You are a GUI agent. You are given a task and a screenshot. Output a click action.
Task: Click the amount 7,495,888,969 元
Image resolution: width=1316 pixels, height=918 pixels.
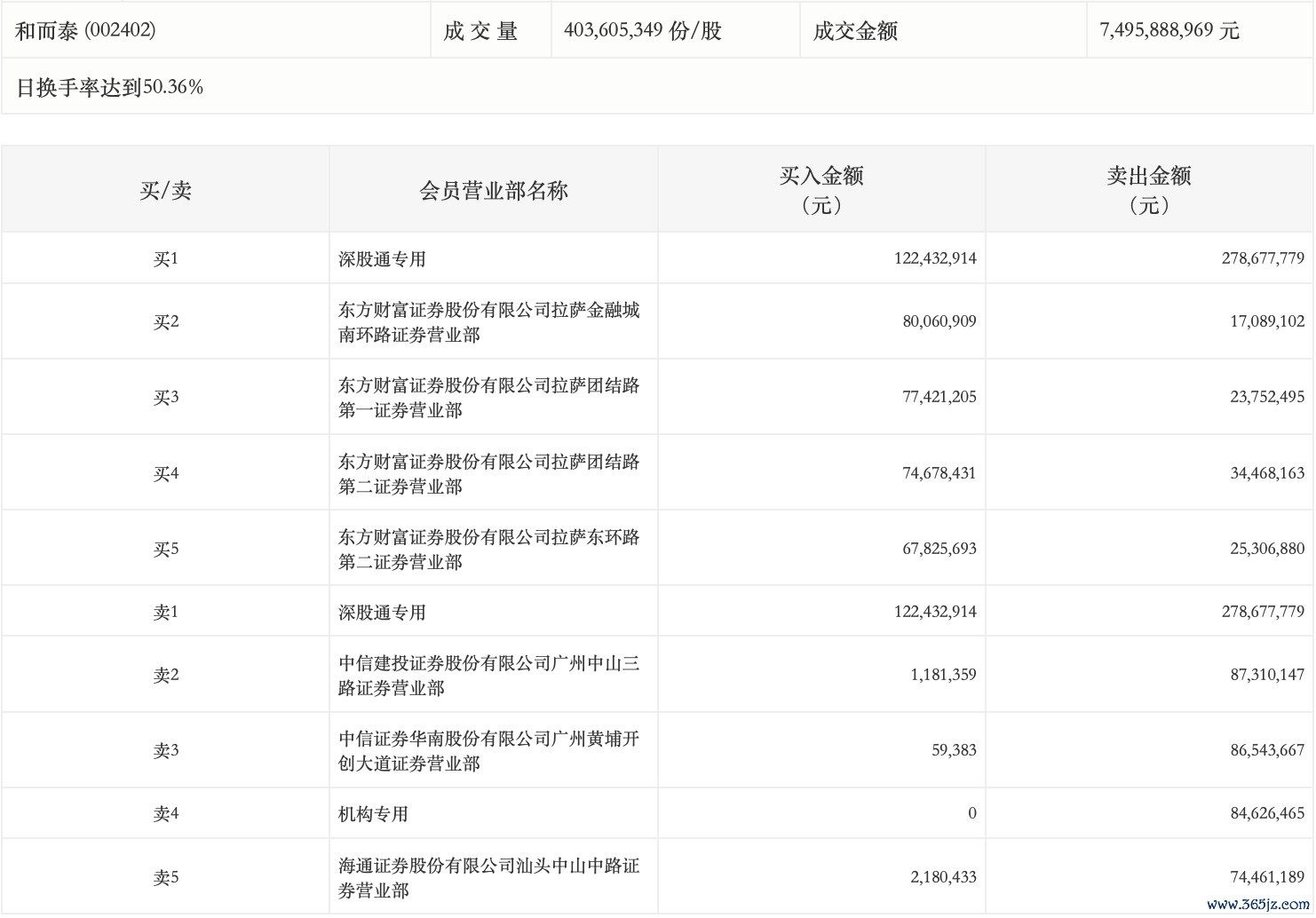1169,31
